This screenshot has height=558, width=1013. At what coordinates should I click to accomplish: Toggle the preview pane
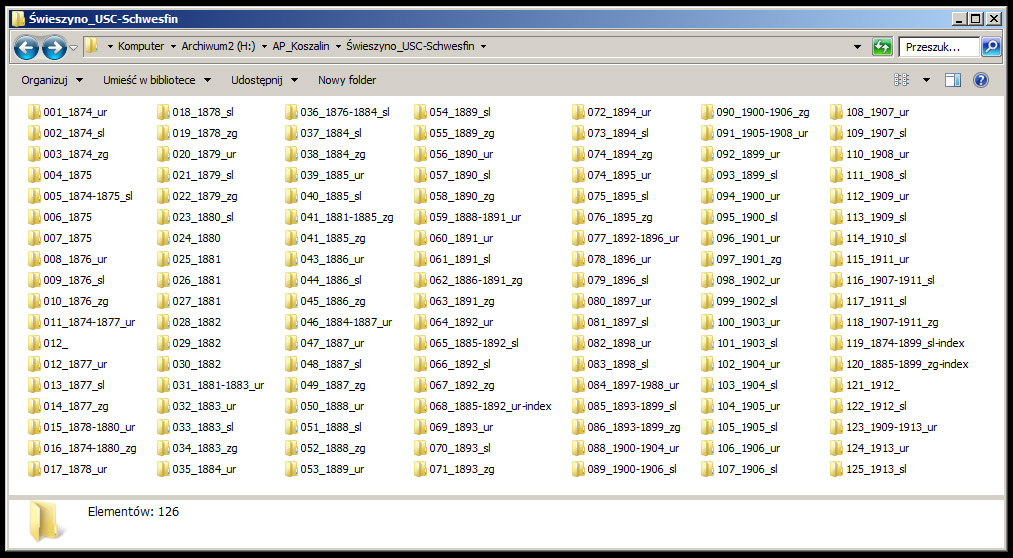pyautogui.click(x=953, y=80)
